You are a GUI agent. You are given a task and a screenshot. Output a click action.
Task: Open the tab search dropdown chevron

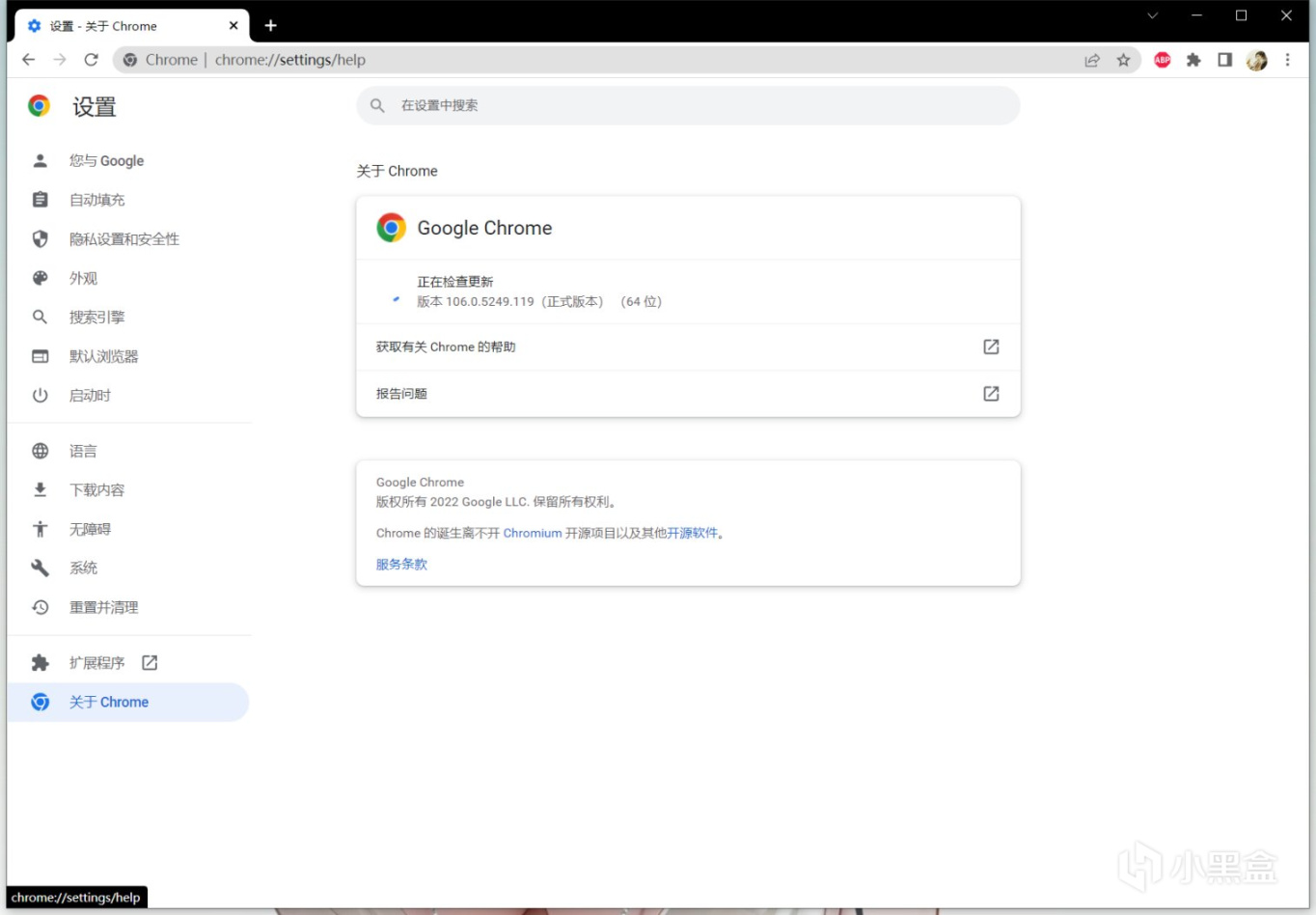1152,15
